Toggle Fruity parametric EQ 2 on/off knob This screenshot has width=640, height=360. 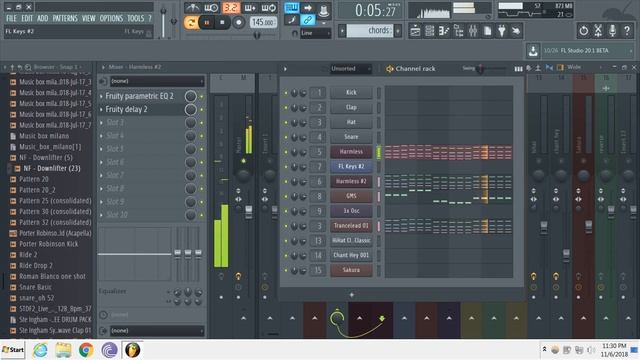click(191, 96)
